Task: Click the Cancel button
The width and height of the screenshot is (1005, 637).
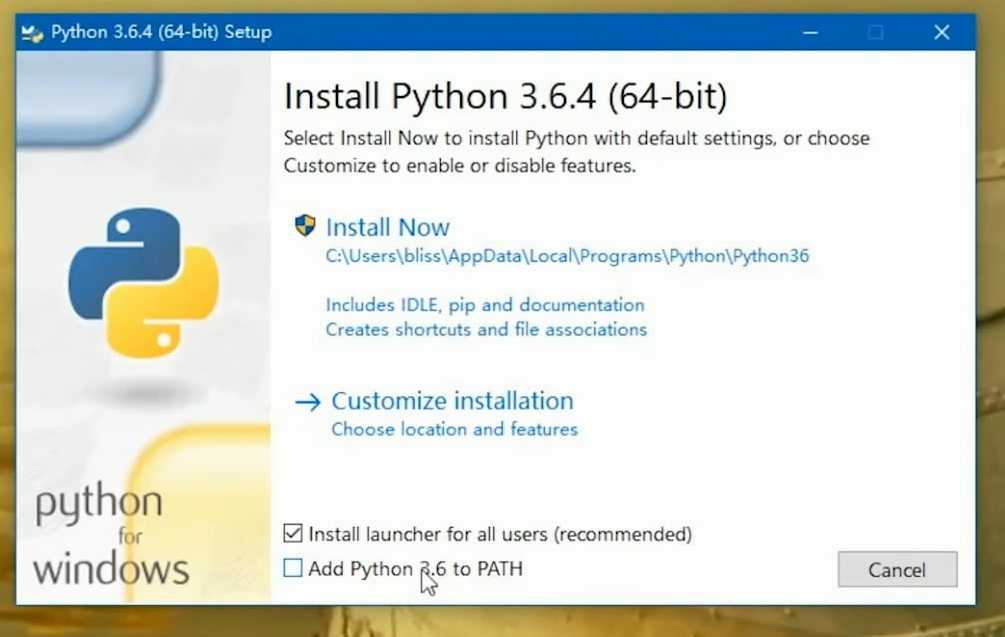Action: [x=897, y=569]
